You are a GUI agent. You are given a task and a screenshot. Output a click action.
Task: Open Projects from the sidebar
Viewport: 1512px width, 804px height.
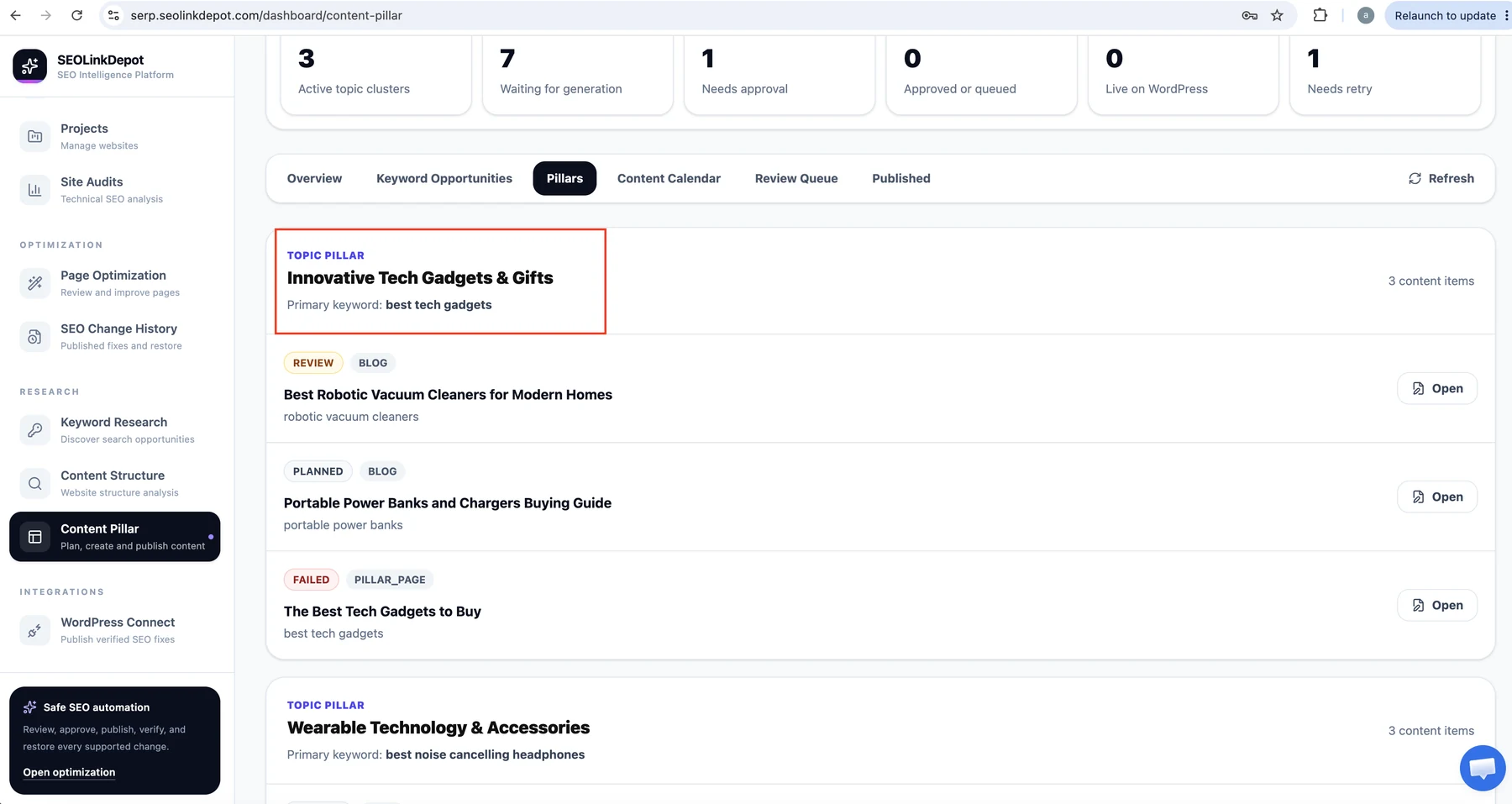(115, 136)
